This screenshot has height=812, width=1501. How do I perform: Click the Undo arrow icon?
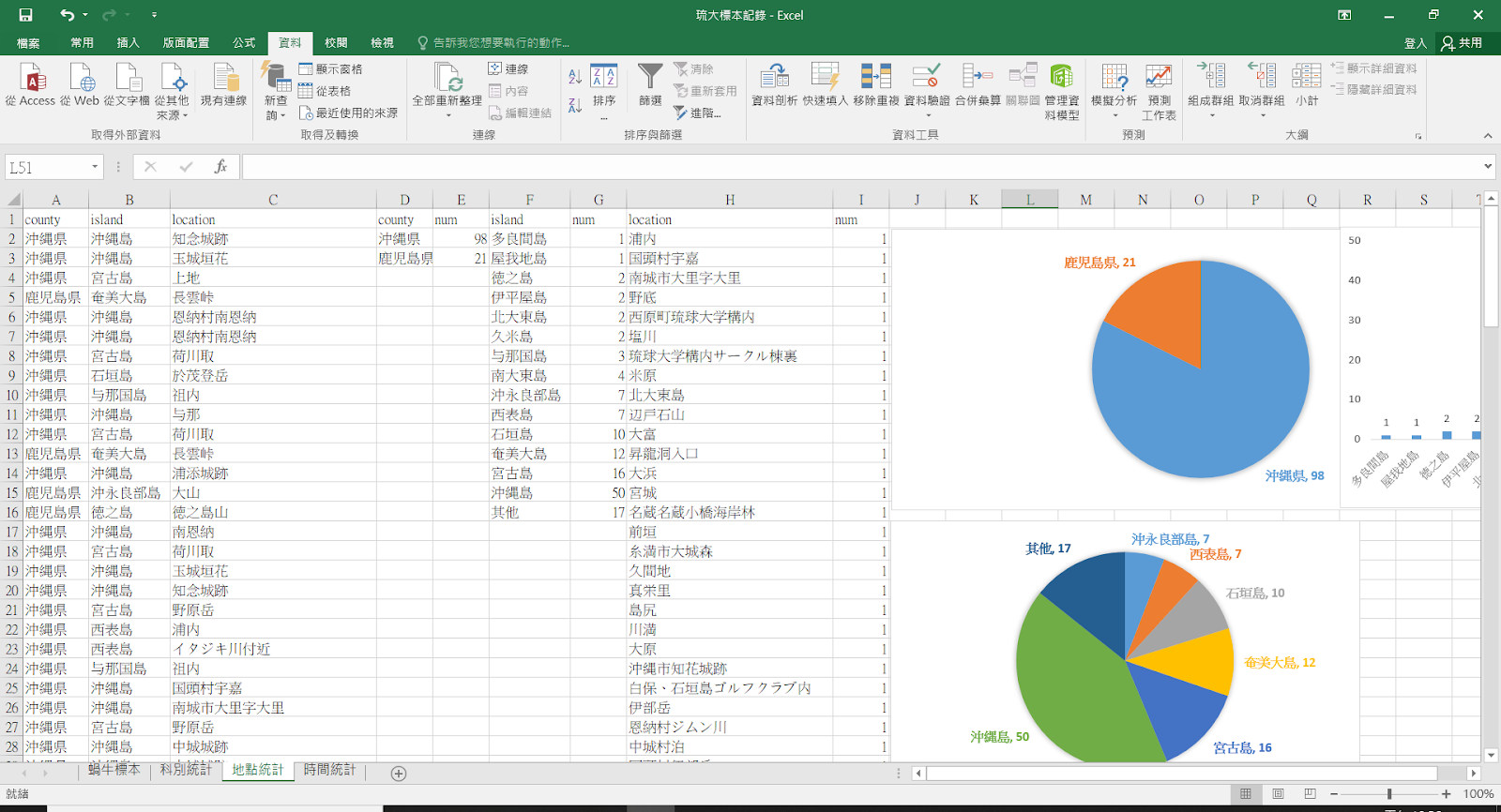[67, 15]
